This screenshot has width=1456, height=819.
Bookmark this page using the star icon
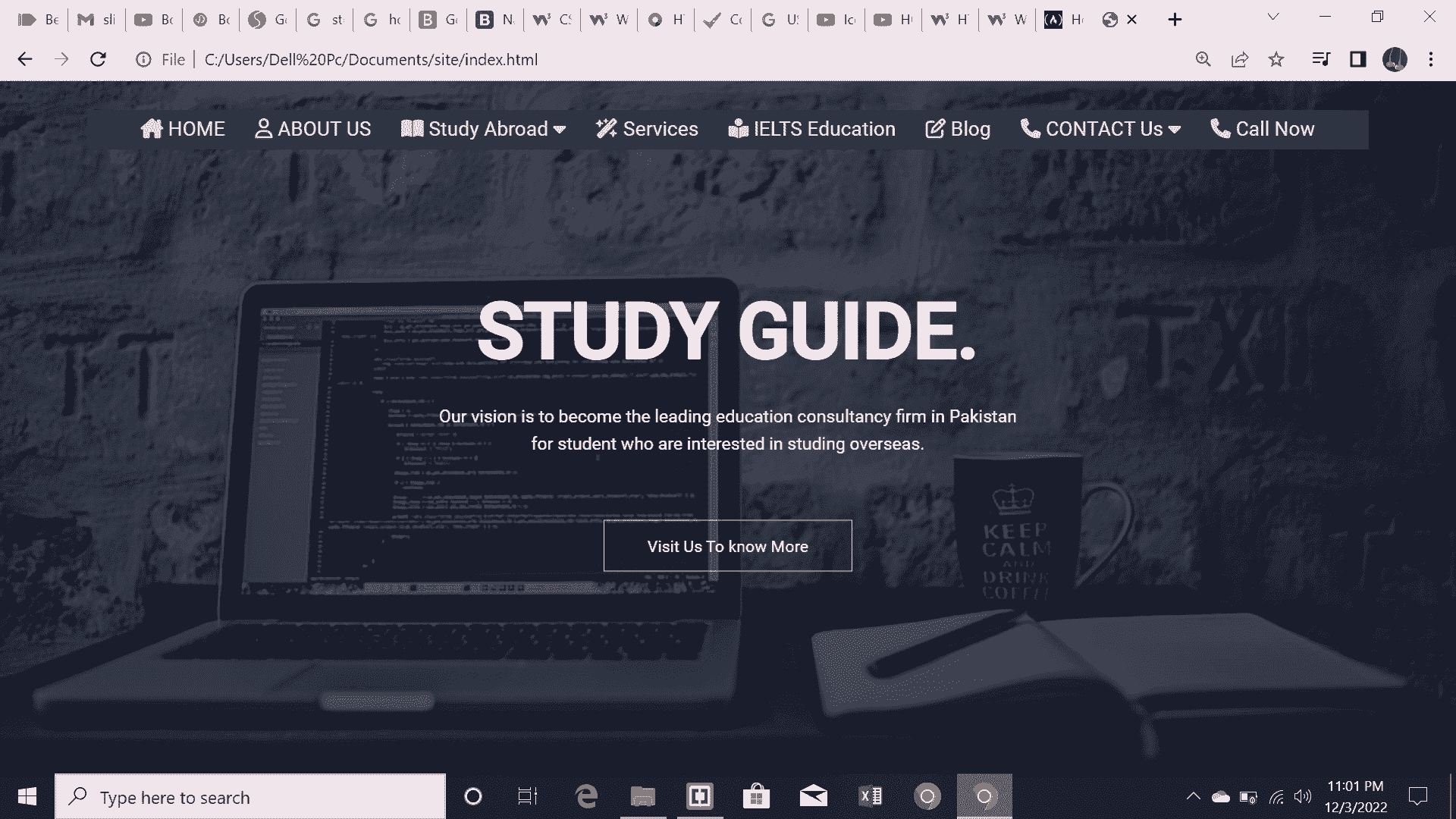click(1276, 59)
